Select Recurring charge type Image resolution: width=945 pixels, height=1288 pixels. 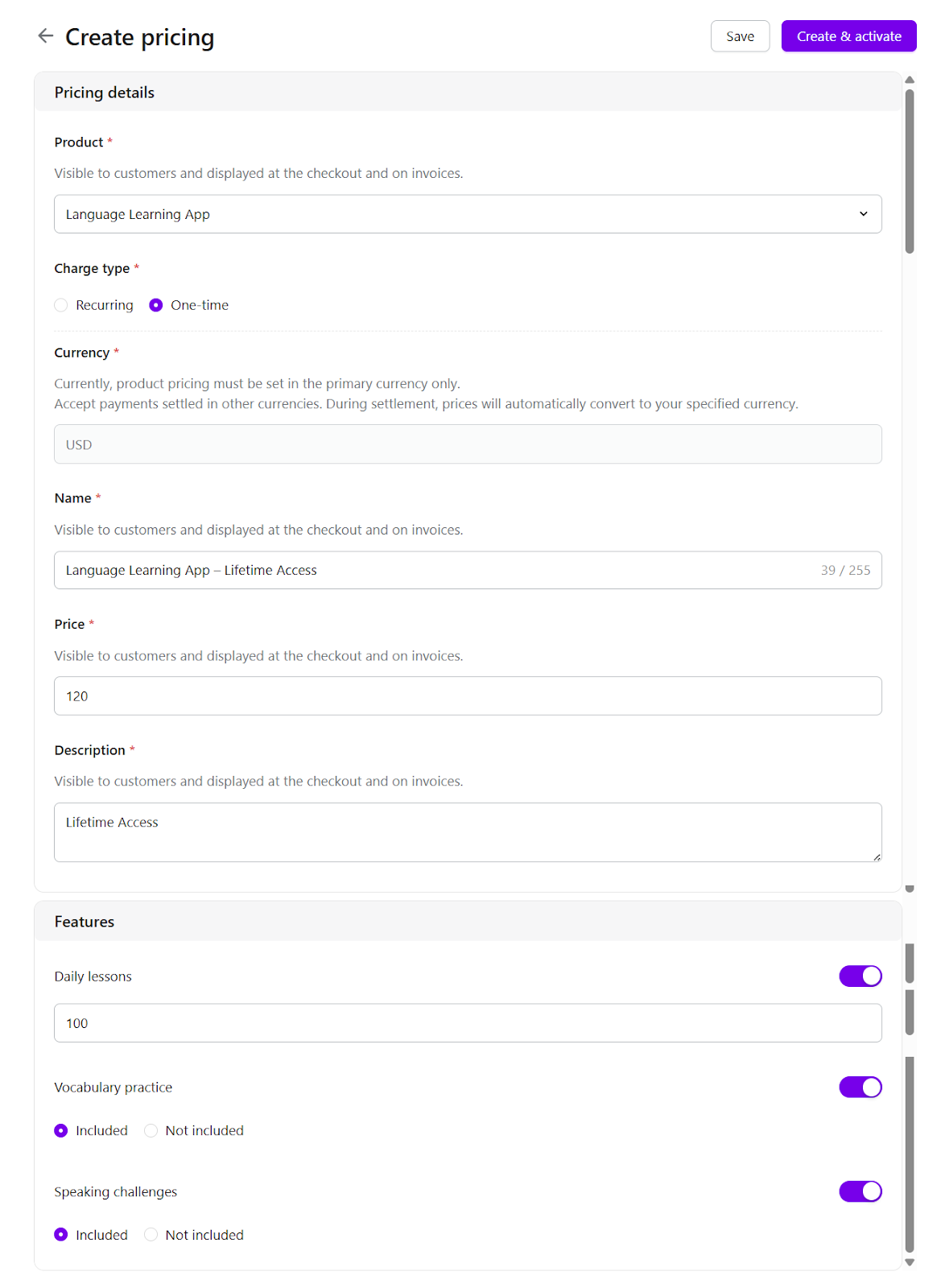tap(61, 305)
